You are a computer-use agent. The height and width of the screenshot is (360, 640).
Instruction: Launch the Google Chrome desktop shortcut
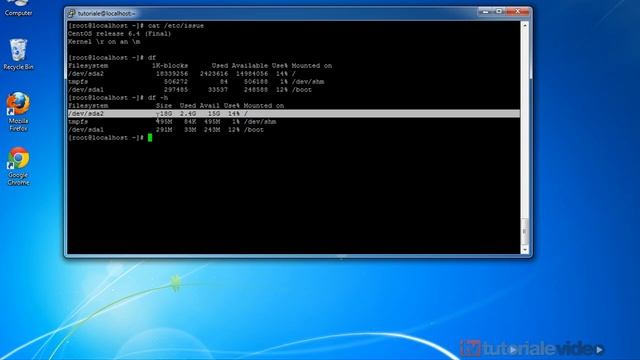click(18, 166)
